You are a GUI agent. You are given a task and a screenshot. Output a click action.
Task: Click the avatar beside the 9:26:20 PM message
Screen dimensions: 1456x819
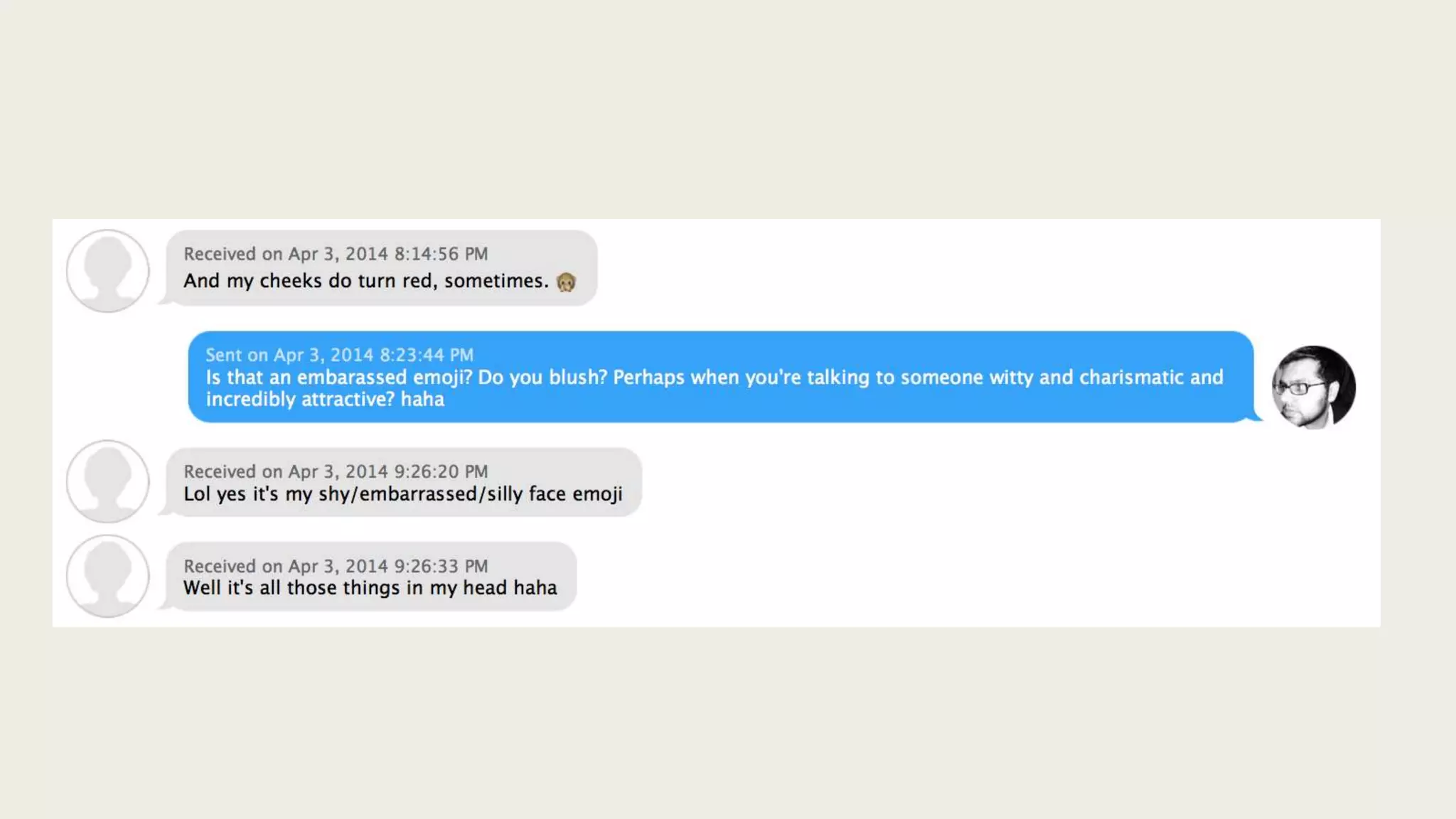click(108, 481)
